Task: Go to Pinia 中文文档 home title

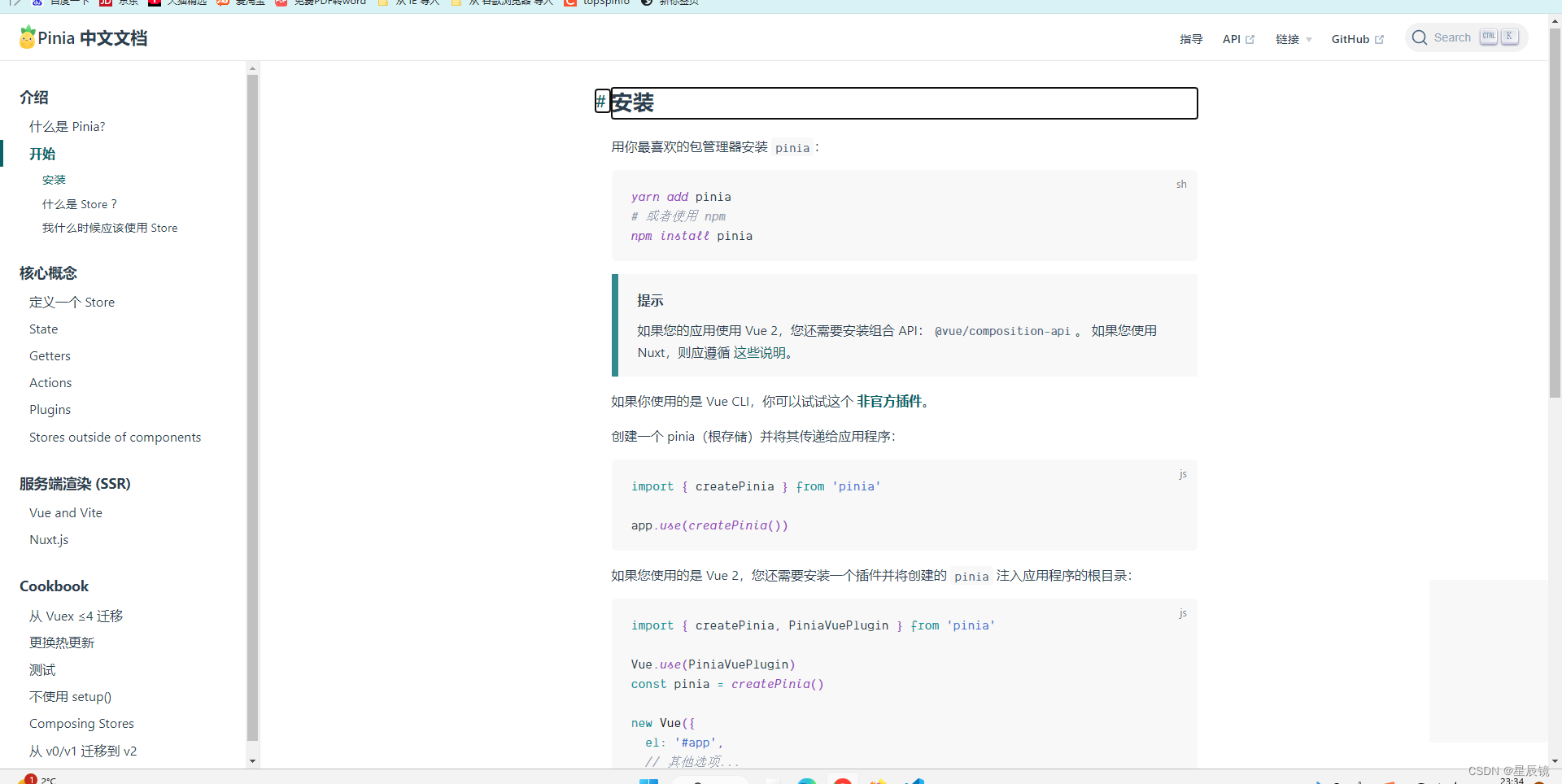Action: click(x=93, y=38)
